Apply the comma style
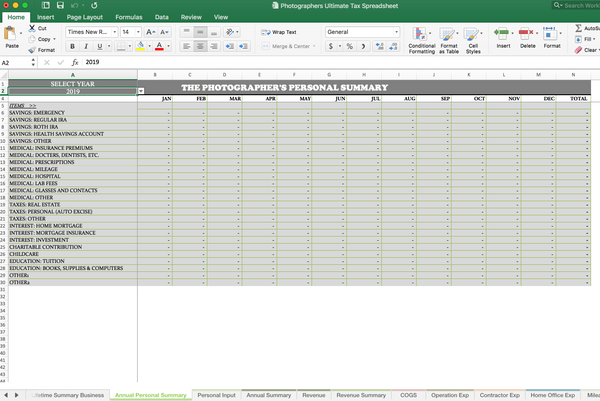The image size is (600, 401). point(363,46)
